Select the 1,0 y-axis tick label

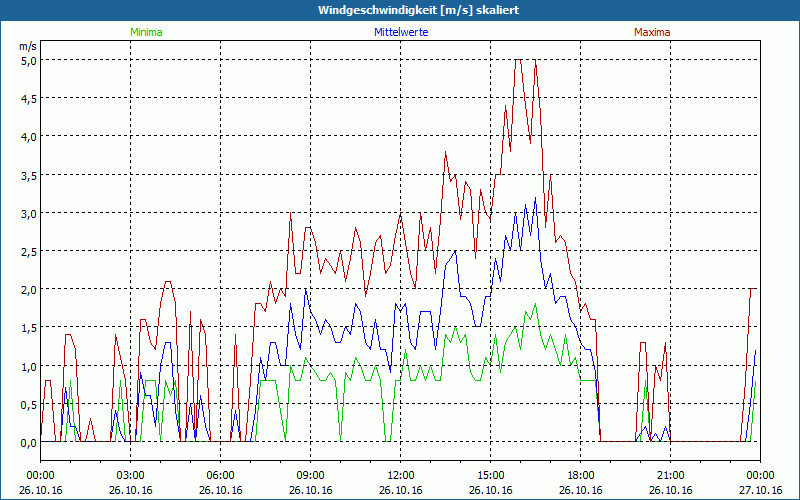coord(28,366)
